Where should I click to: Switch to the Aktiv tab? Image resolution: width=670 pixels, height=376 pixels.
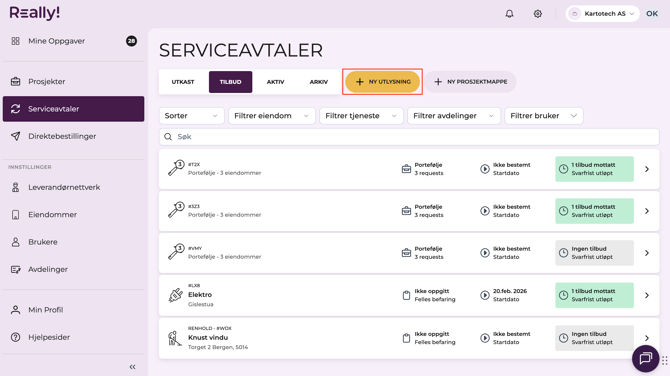[x=276, y=82]
